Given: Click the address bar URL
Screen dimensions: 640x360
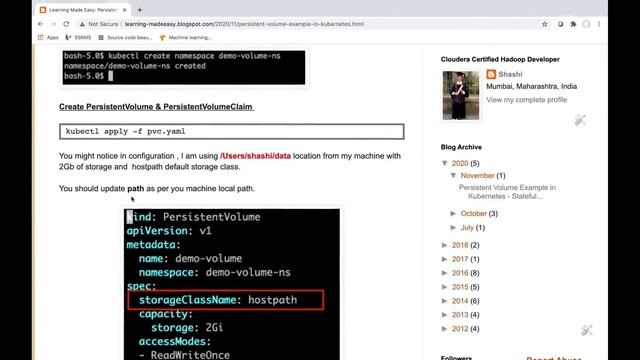Looking at the screenshot, I should coord(244,24).
